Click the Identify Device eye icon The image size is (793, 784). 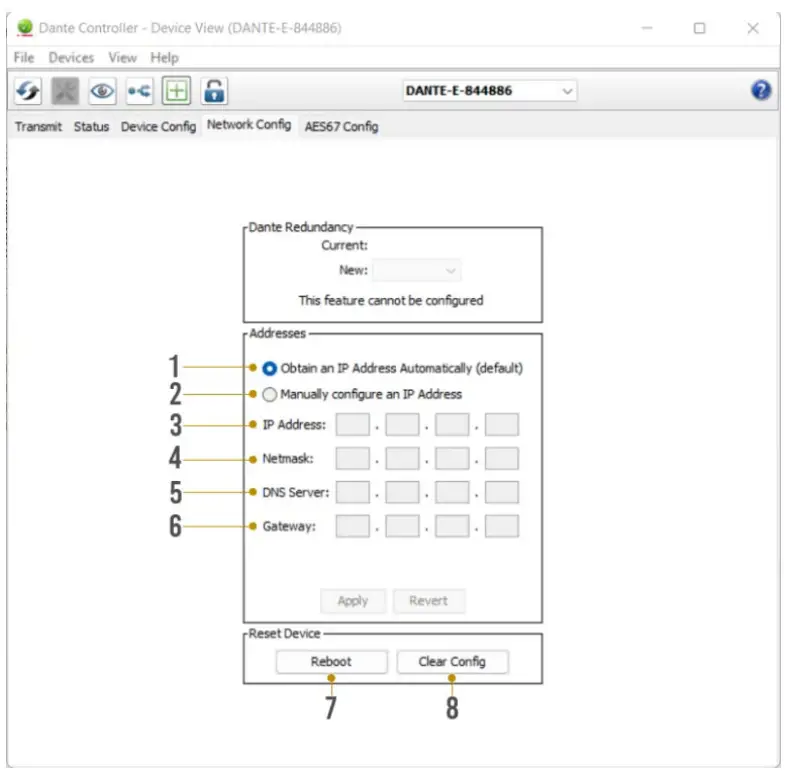102,92
